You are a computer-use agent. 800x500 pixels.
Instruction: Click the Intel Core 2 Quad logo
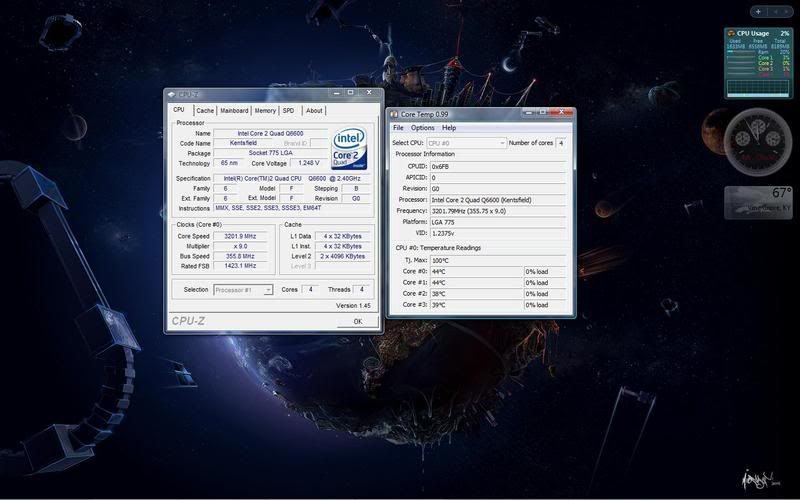[x=349, y=148]
